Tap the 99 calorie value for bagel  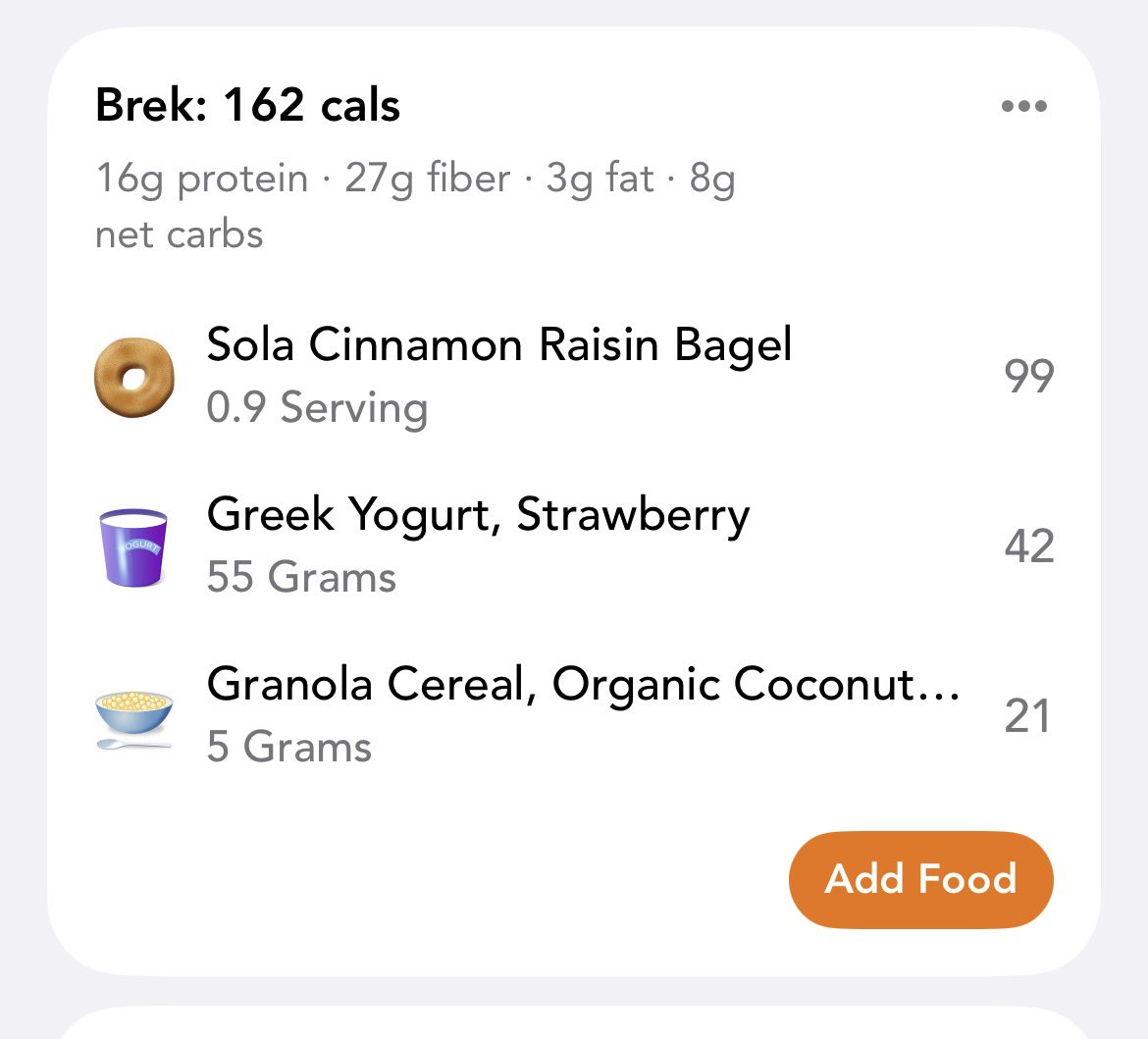pyautogui.click(x=1028, y=377)
